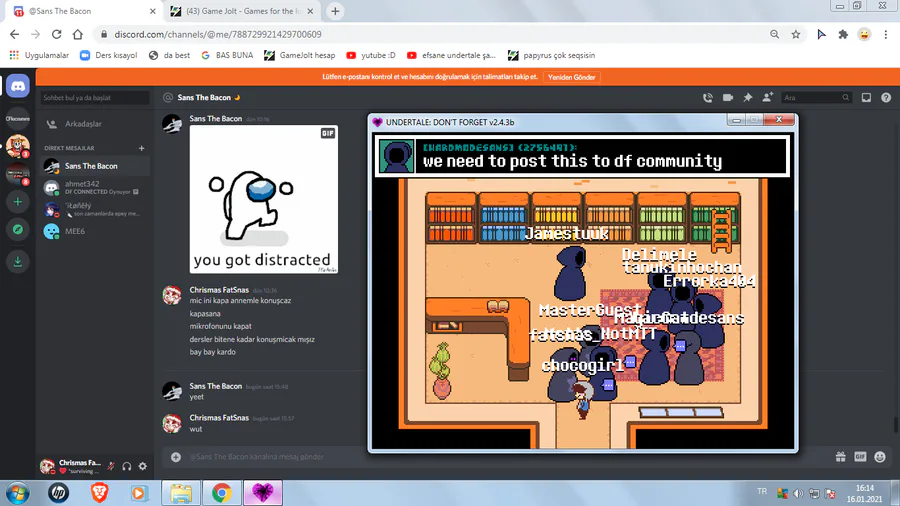The width and height of the screenshot is (900, 506).
Task: Toggle microphone mute in user panel
Action: [x=111, y=466]
